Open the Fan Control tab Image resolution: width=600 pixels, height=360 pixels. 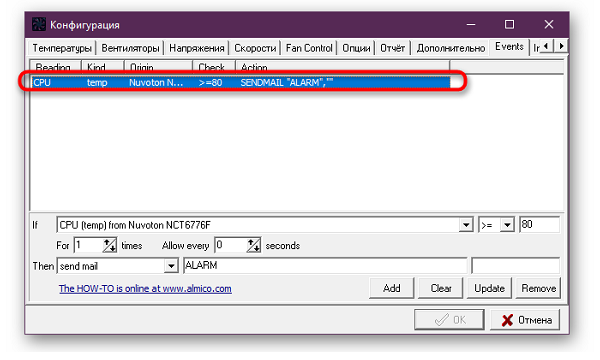coord(309,48)
